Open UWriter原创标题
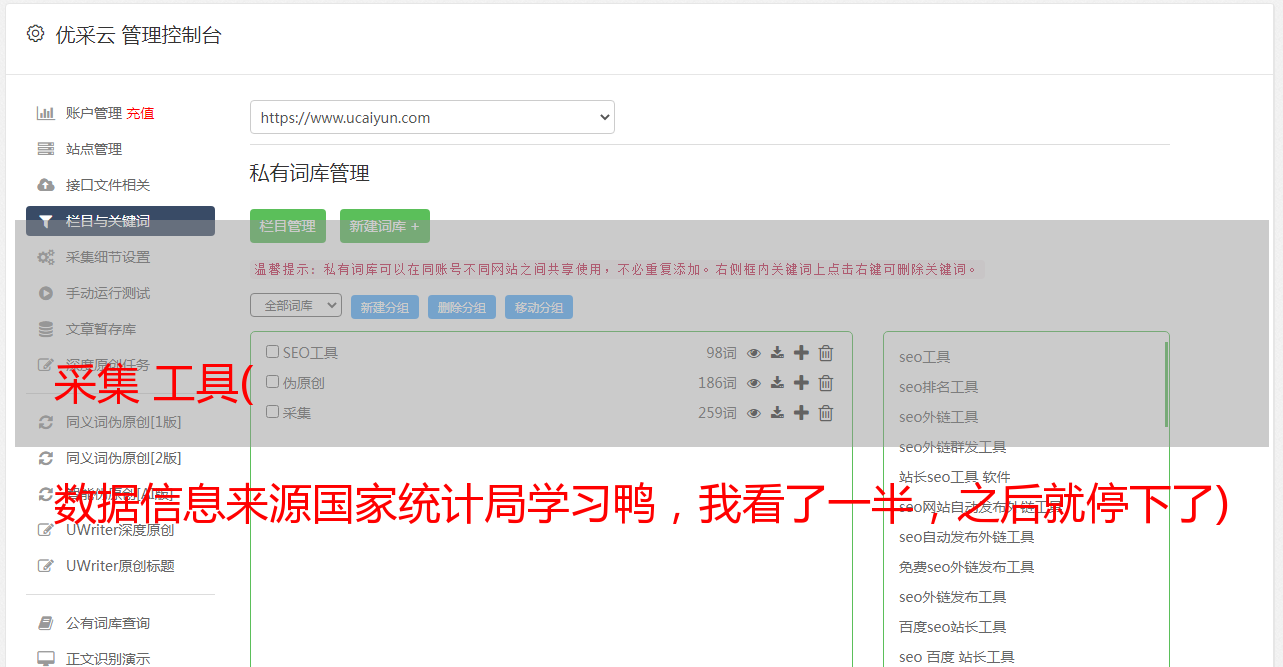 click(120, 566)
